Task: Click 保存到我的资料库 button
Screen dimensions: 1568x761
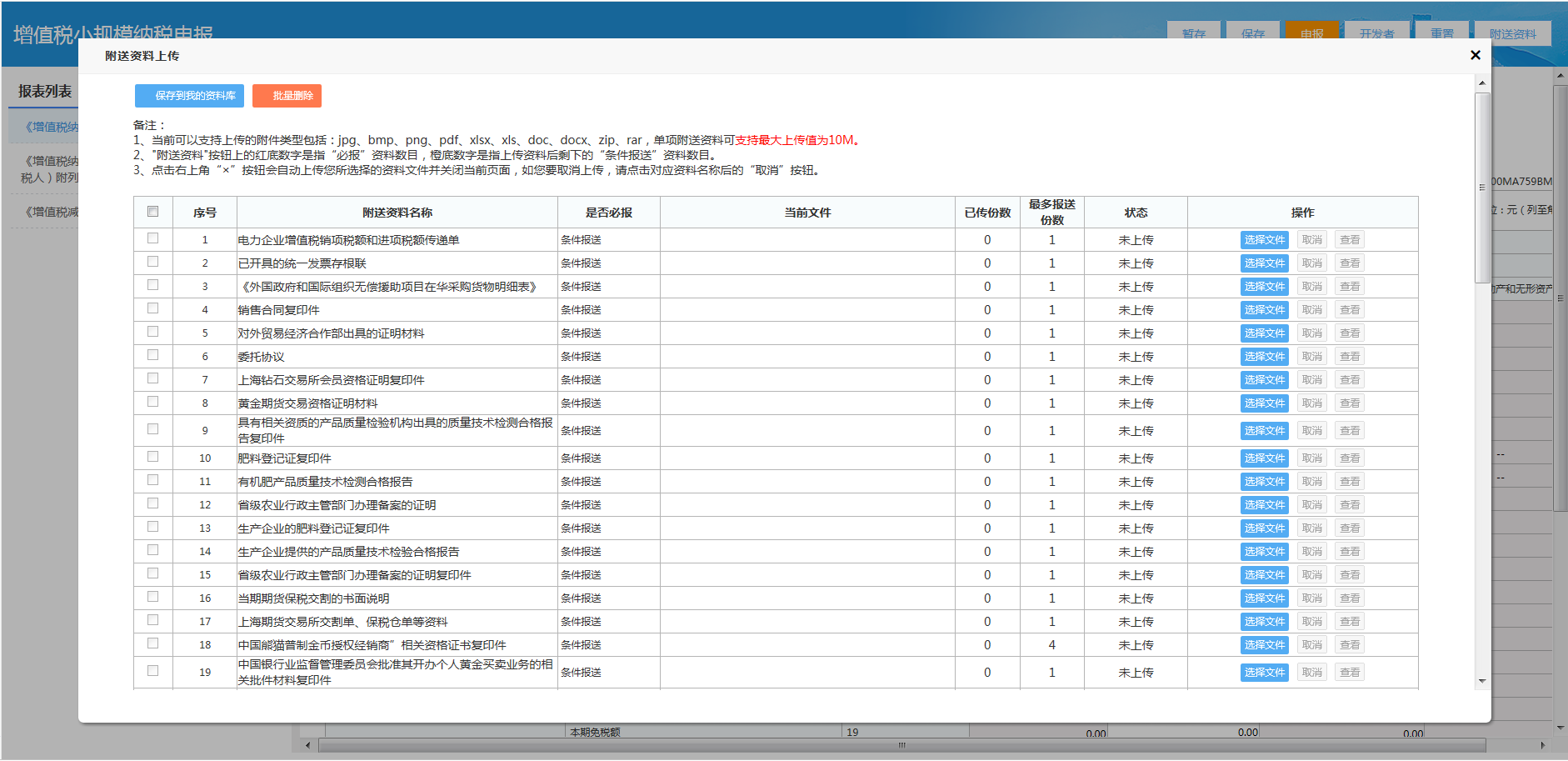Action: [189, 96]
